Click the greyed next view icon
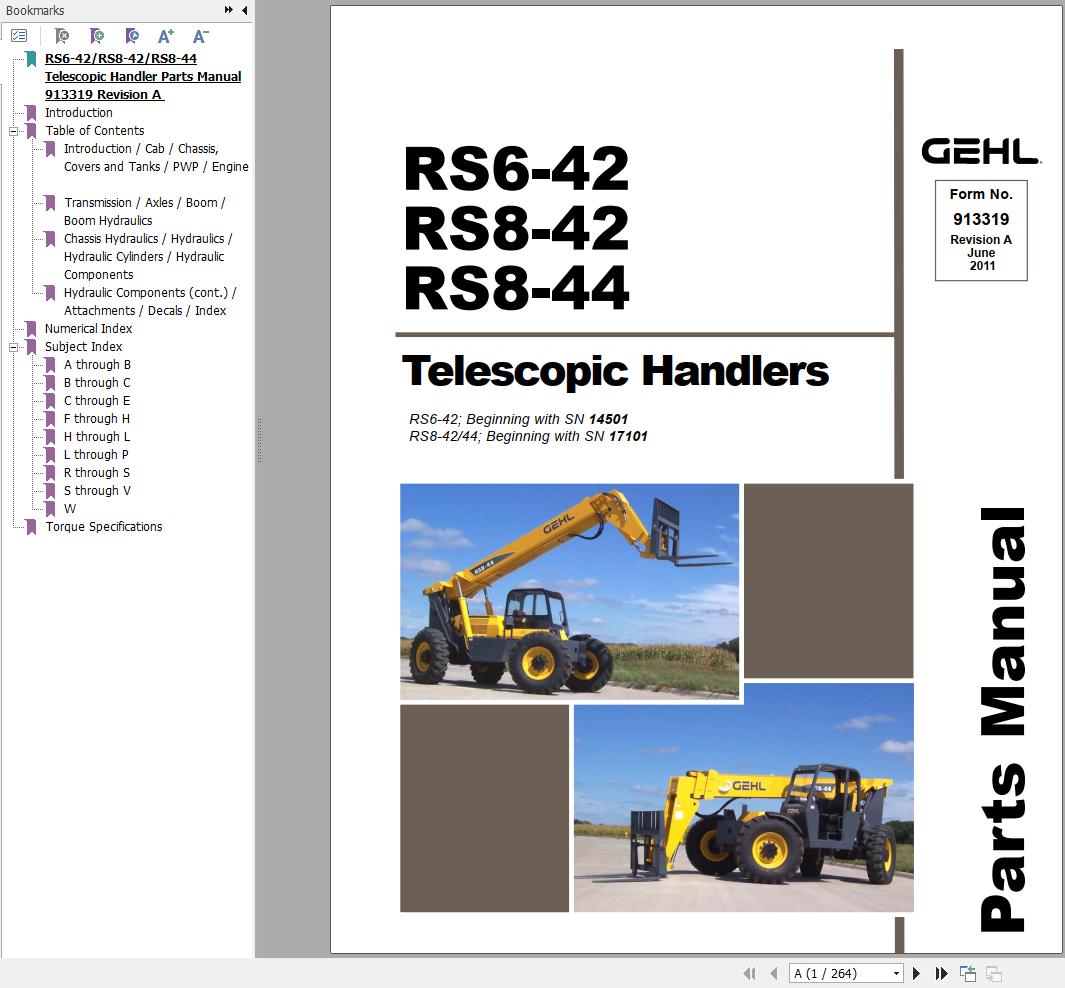 point(994,973)
